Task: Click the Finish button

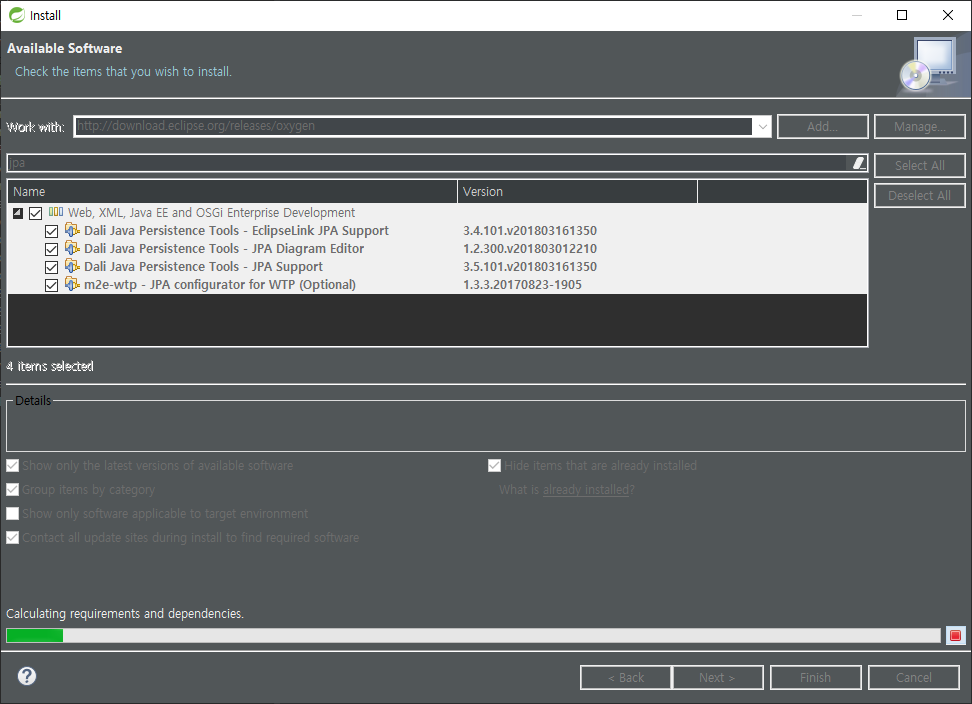Action: tap(815, 677)
